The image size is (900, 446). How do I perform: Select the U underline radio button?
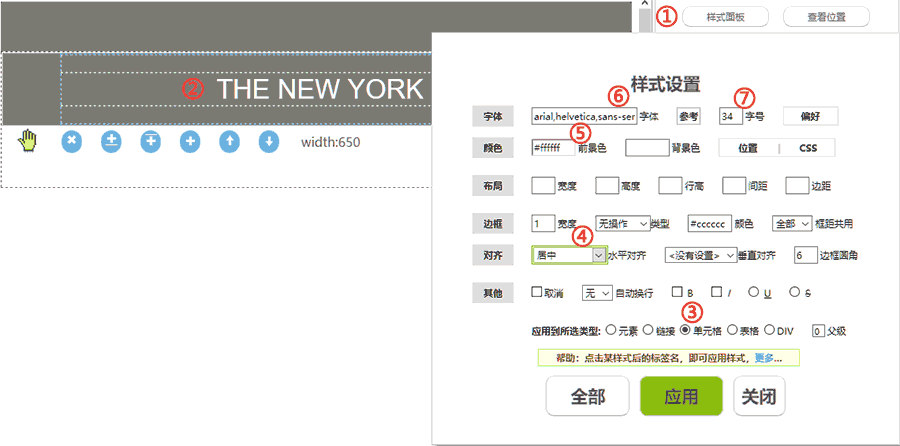click(754, 292)
